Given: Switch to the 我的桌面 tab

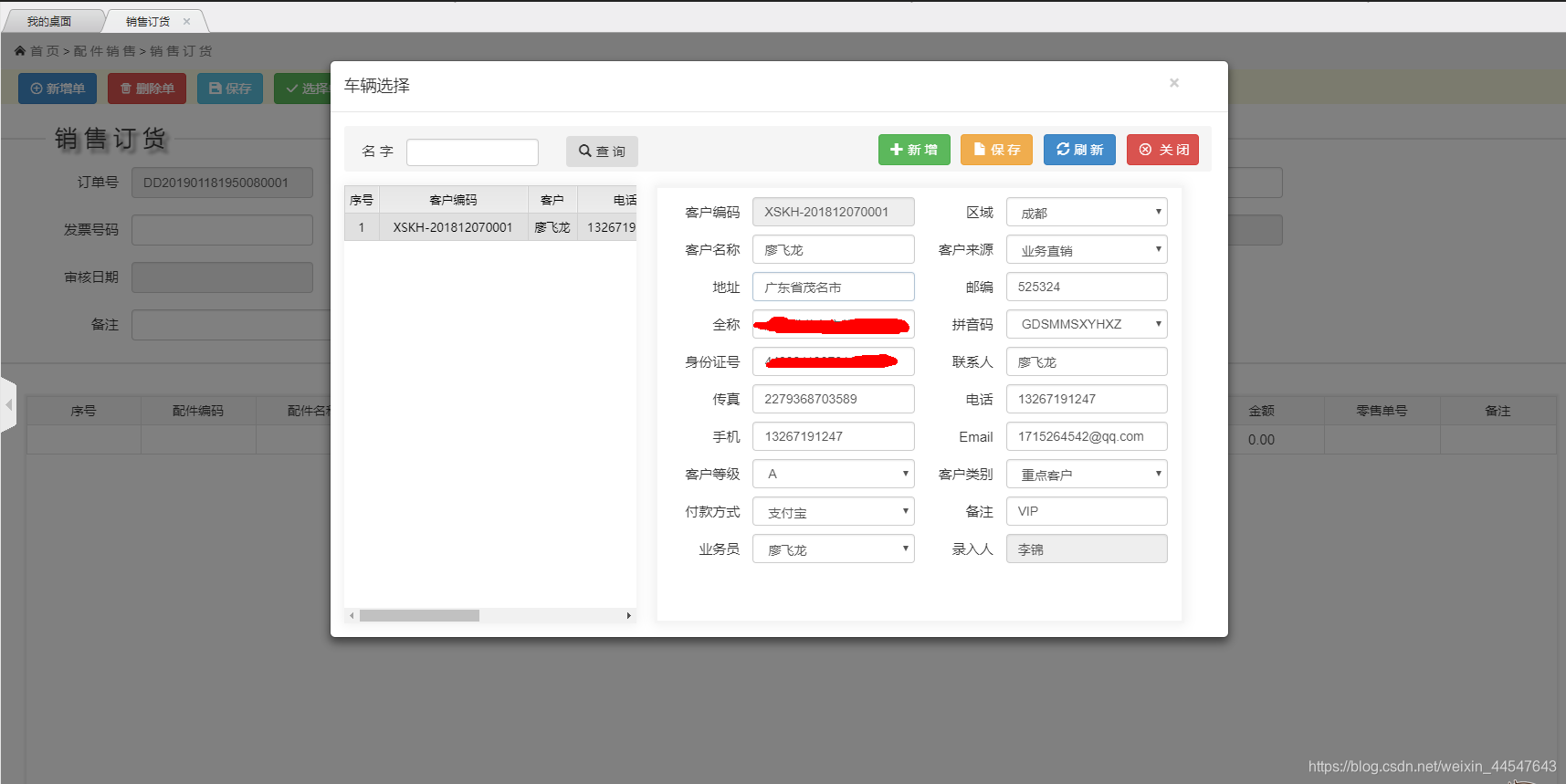Looking at the screenshot, I should 49,21.
